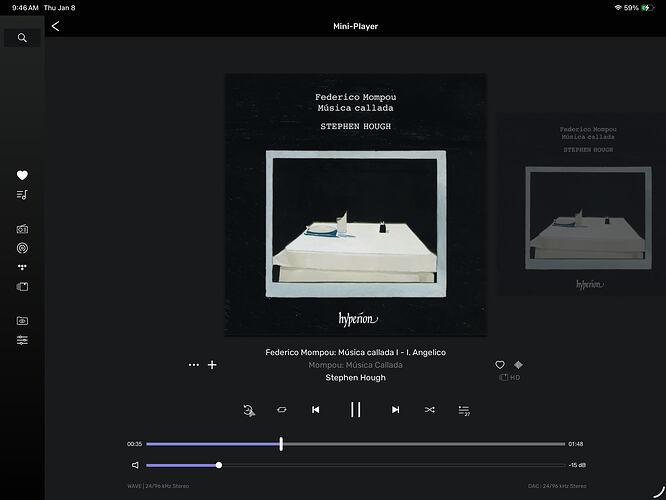Image resolution: width=666 pixels, height=500 pixels.
Task: Click track title 'Federico Mompou: Música callada I - I. Angelico'
Action: [x=356, y=352]
